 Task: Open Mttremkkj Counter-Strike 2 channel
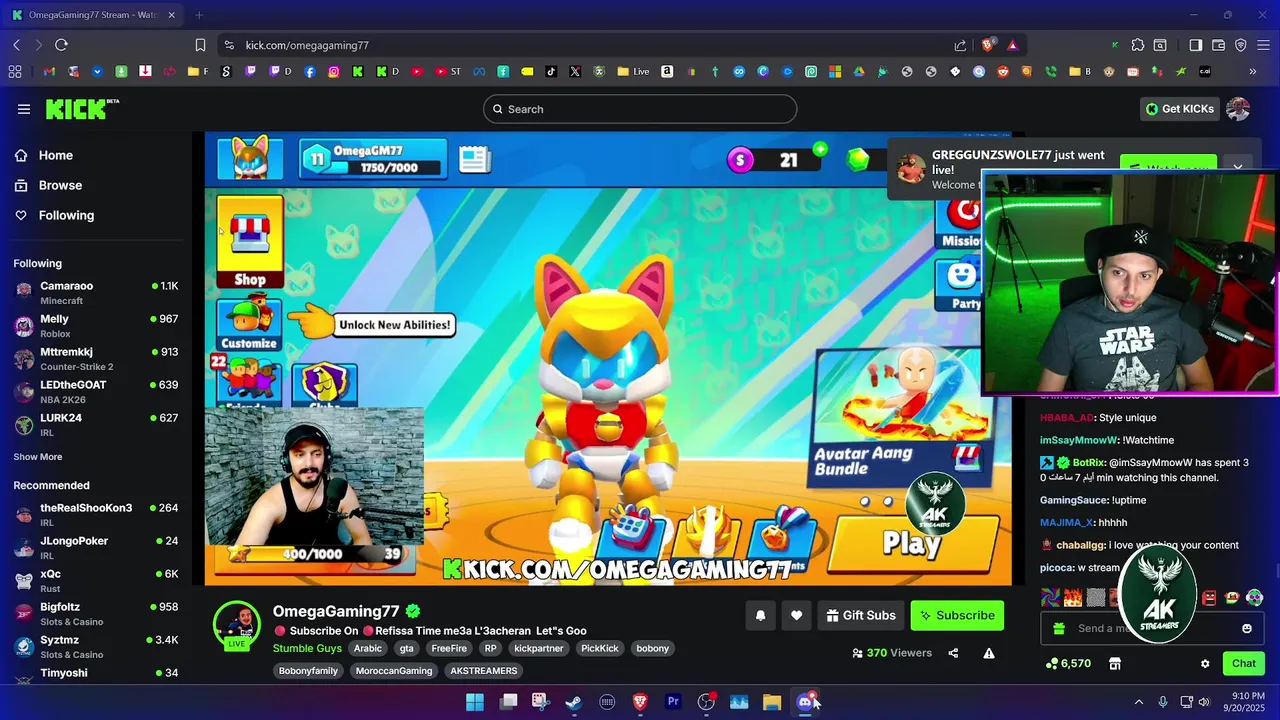(x=96, y=359)
